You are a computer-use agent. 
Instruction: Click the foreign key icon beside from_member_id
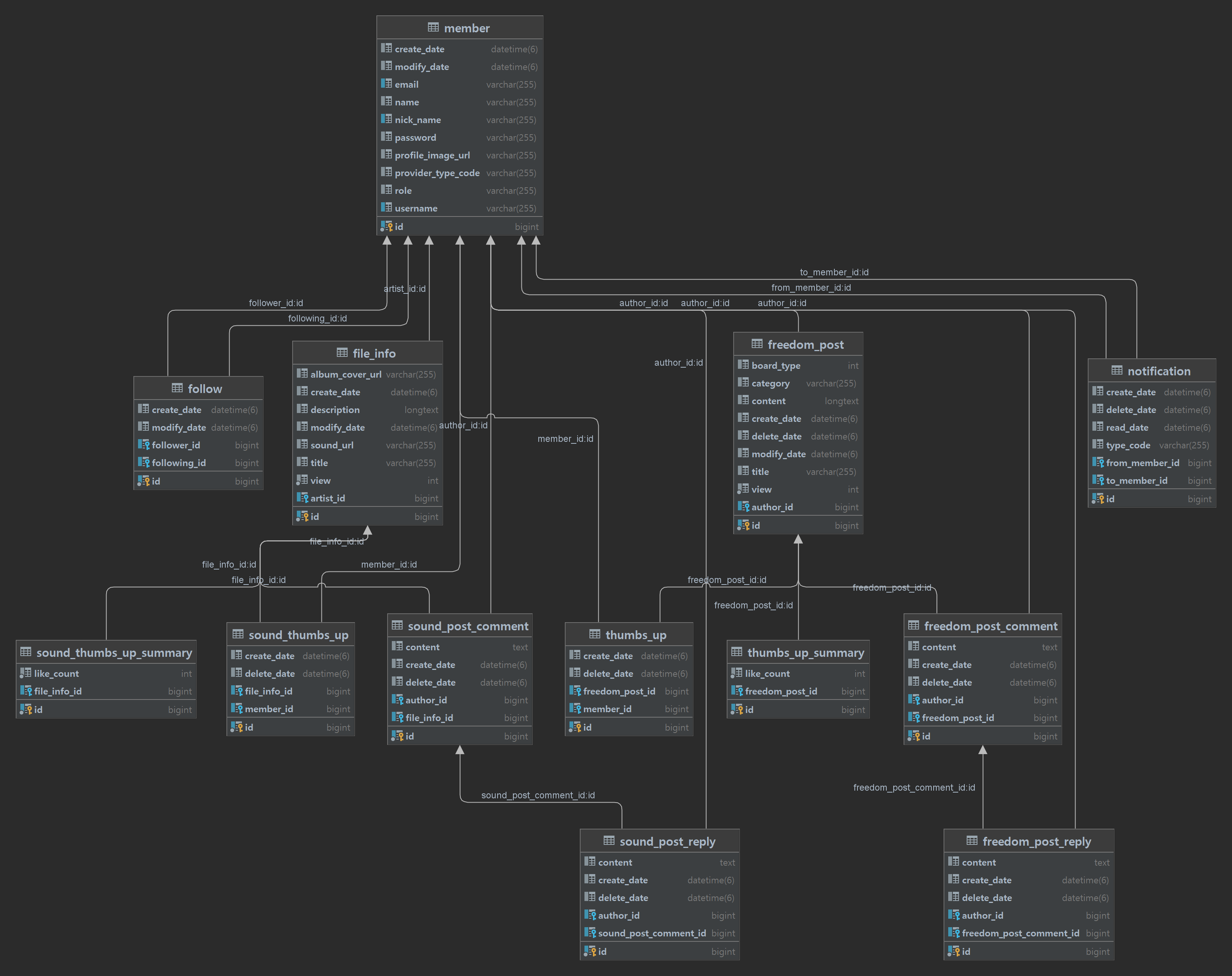pyautogui.click(x=1098, y=462)
